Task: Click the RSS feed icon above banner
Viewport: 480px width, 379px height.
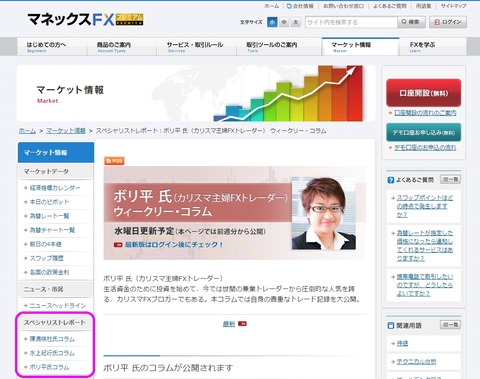Action: coord(114,161)
